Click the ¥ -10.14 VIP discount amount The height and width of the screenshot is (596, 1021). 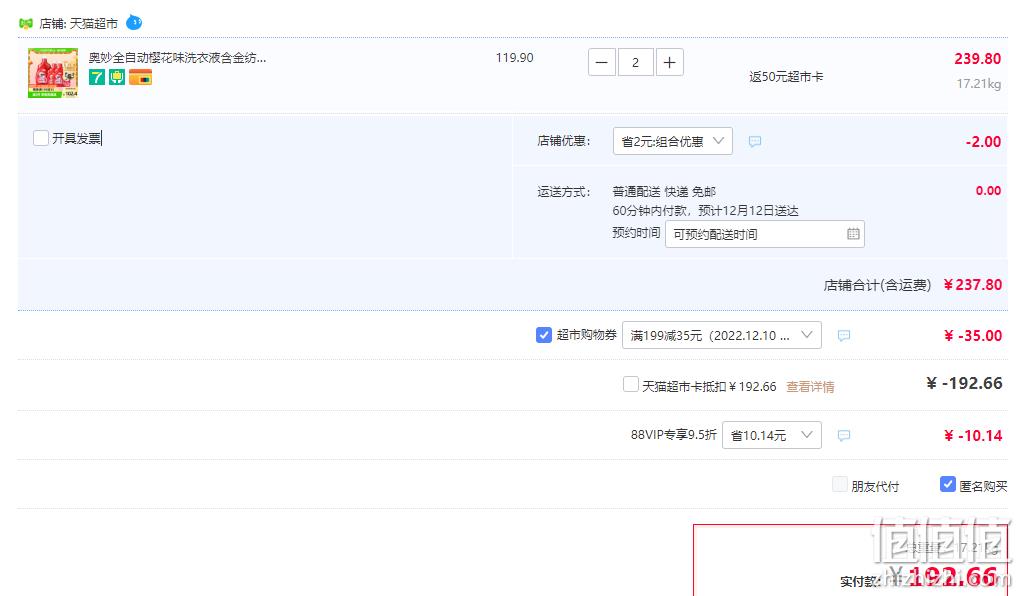pos(973,435)
